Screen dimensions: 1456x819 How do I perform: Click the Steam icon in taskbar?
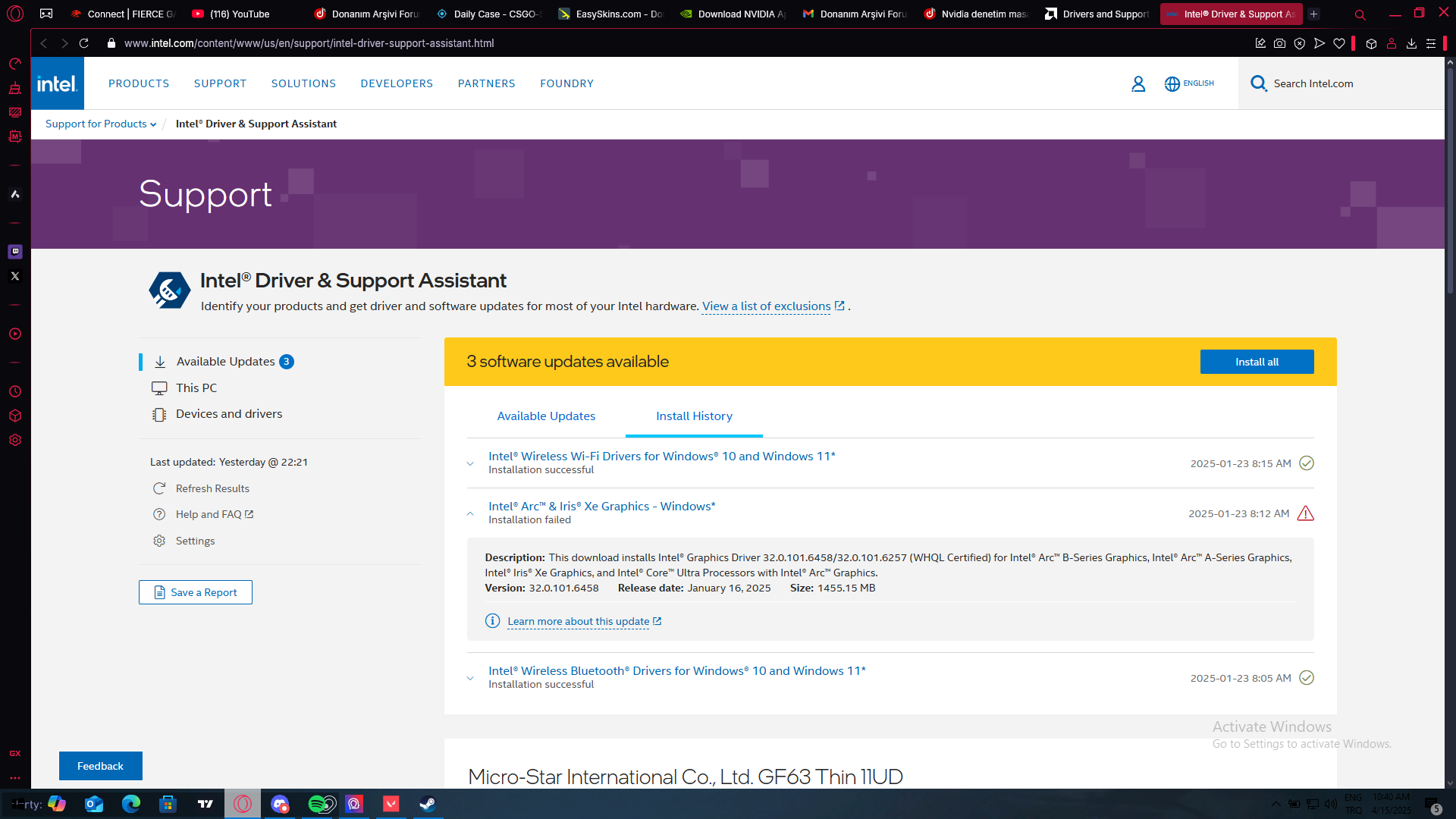(x=428, y=804)
